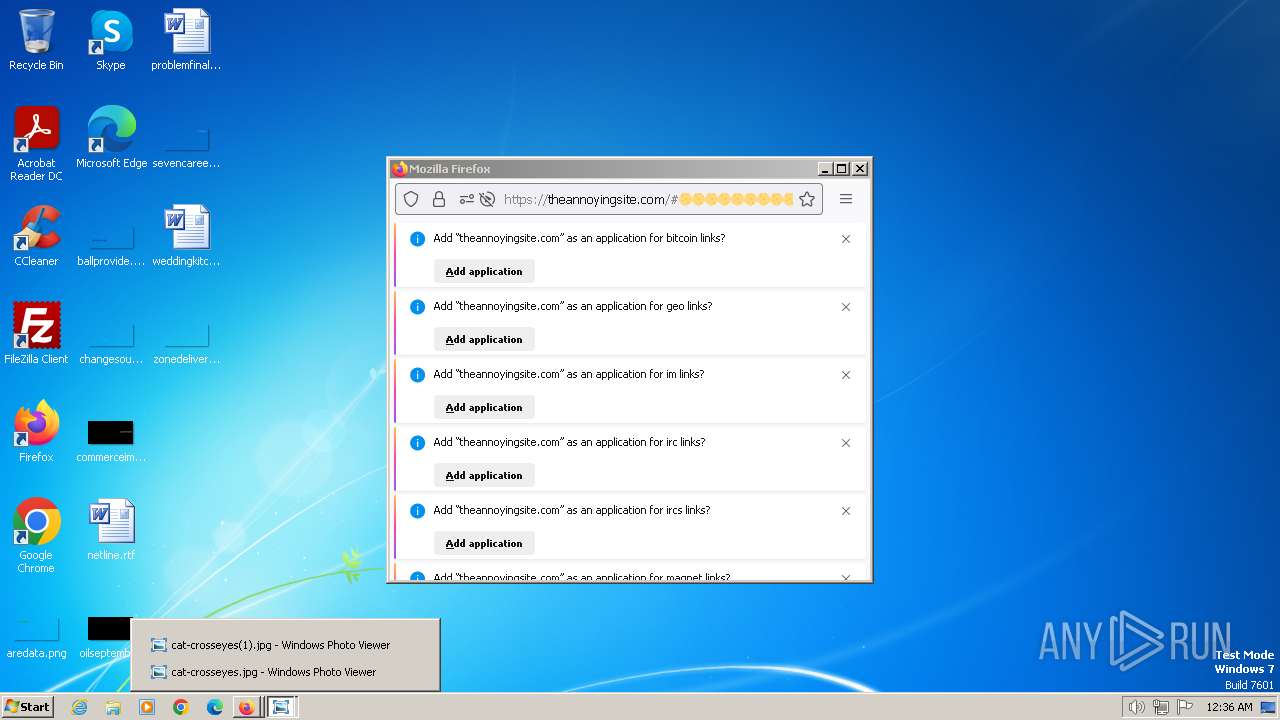Open the permissions icon in address bar

click(466, 199)
